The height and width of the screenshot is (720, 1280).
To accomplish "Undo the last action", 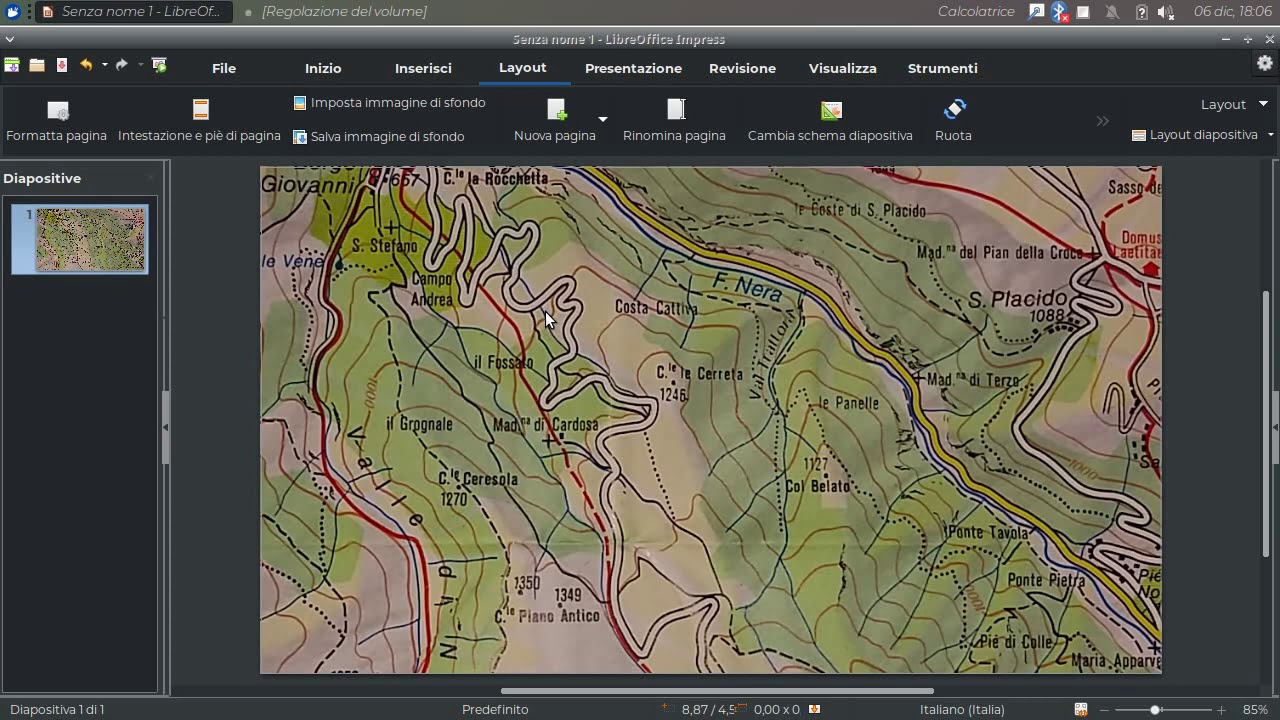I will (x=86, y=65).
